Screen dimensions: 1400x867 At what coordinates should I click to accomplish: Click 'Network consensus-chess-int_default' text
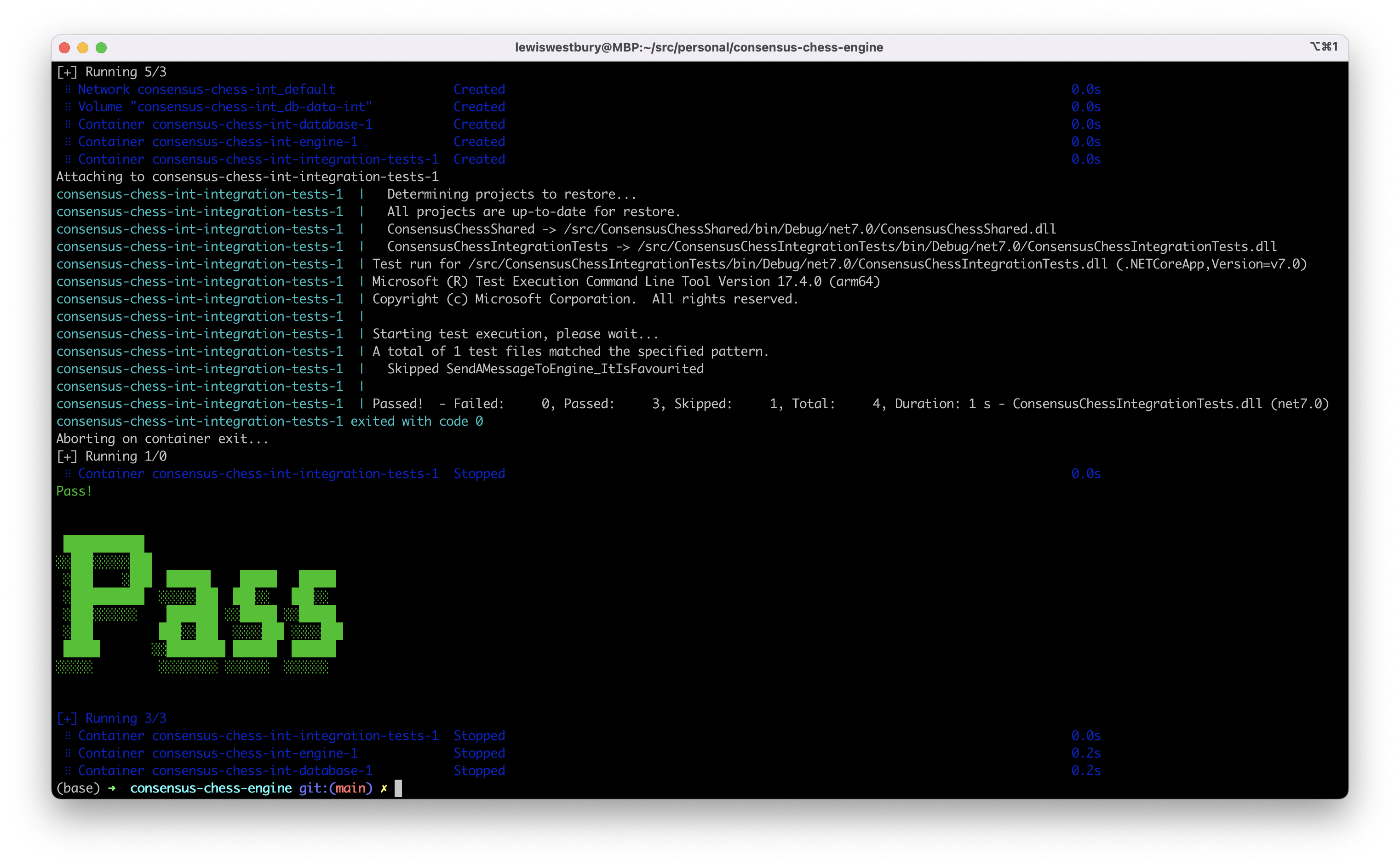[x=207, y=90]
